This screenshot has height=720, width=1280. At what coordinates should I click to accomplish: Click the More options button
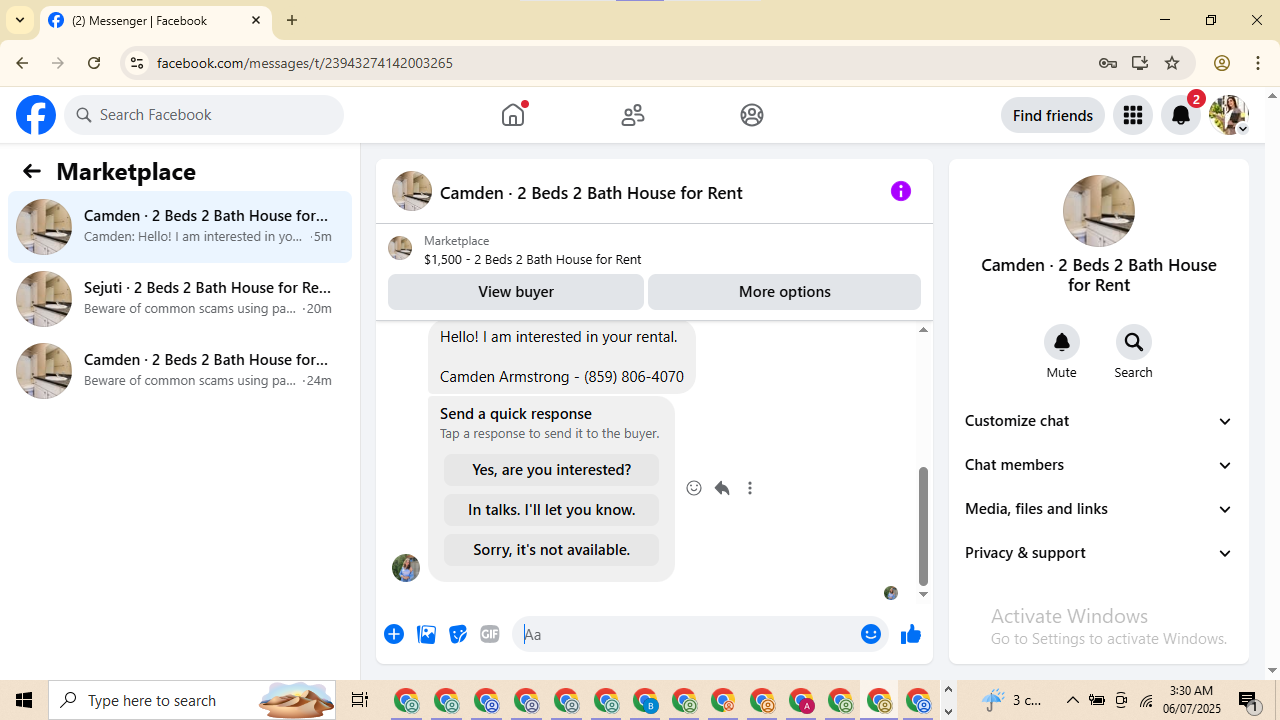tap(785, 292)
